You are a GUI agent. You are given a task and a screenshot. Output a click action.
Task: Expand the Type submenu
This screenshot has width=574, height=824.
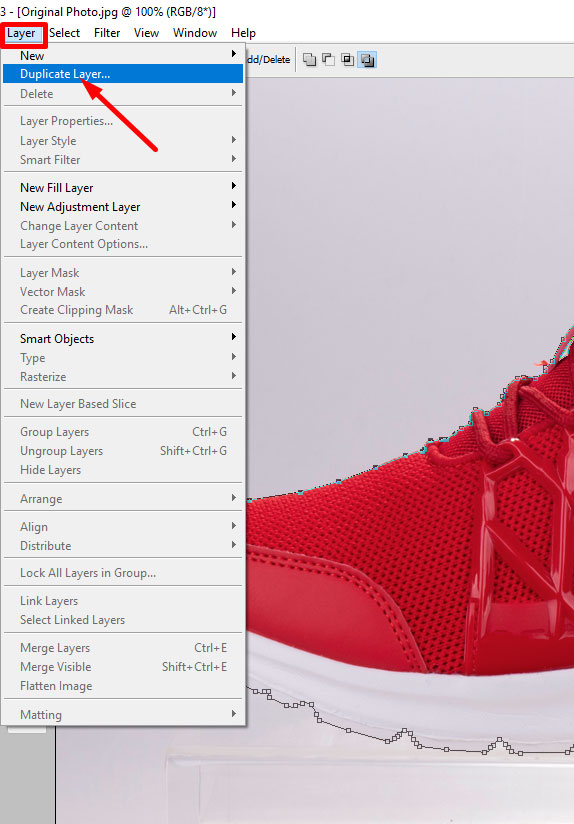coord(123,358)
